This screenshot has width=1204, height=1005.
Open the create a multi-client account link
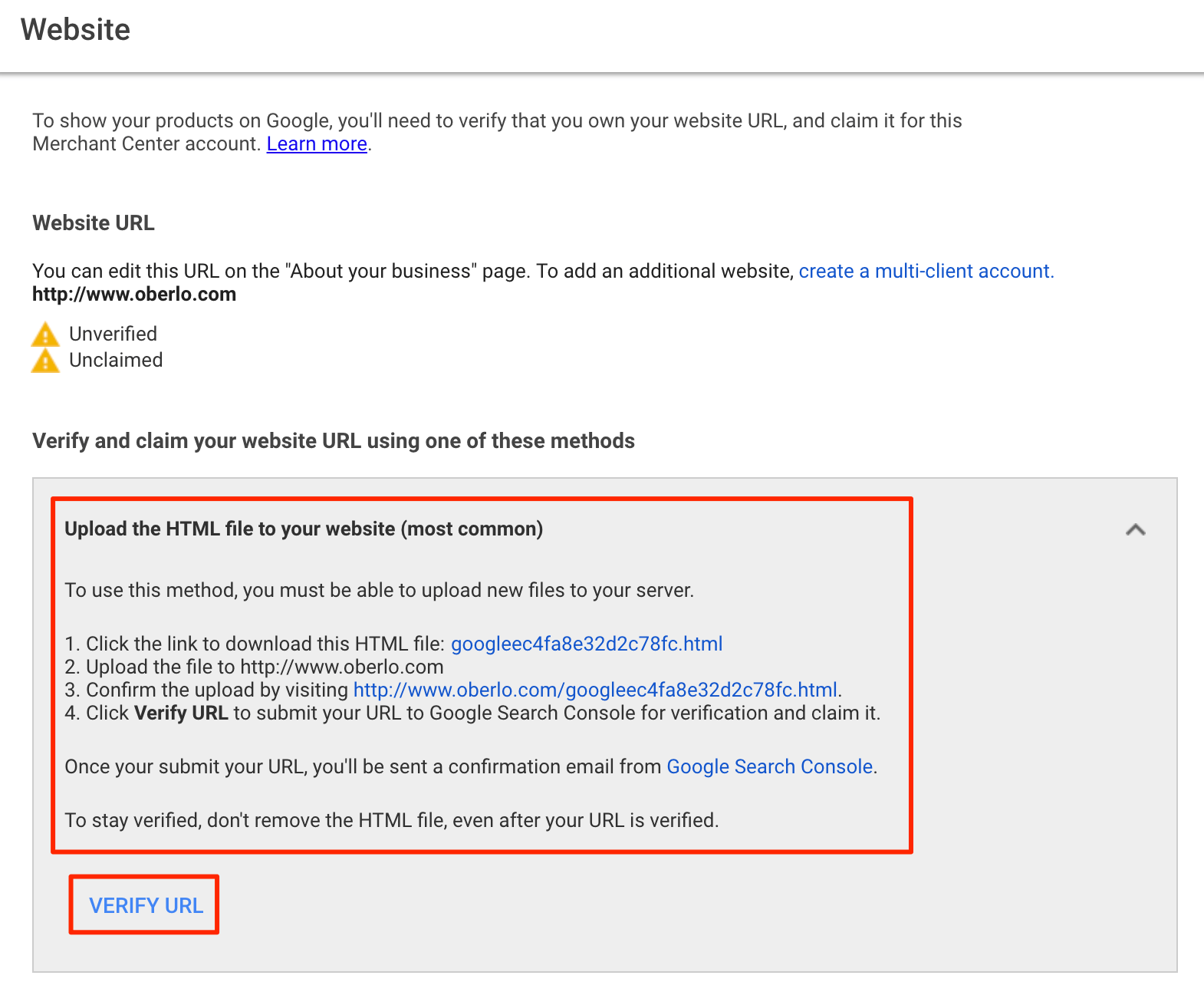click(926, 272)
